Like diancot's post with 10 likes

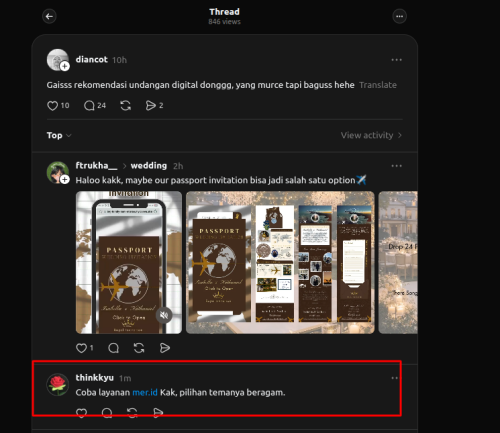pos(58,106)
